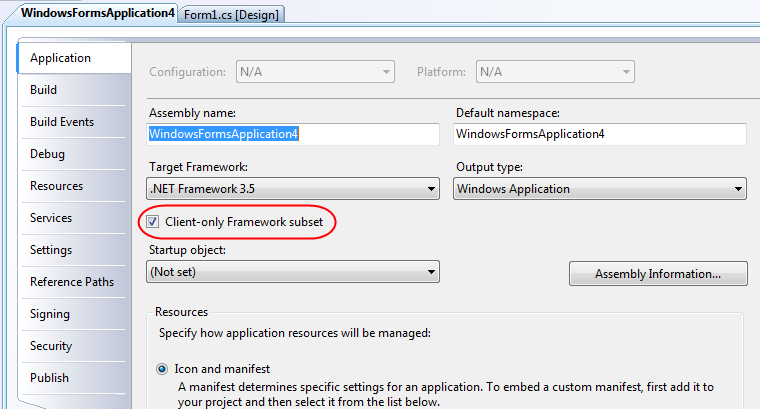This screenshot has height=409, width=760.
Task: Uncheck Client-only Framework subset checkbox
Action: point(153,222)
